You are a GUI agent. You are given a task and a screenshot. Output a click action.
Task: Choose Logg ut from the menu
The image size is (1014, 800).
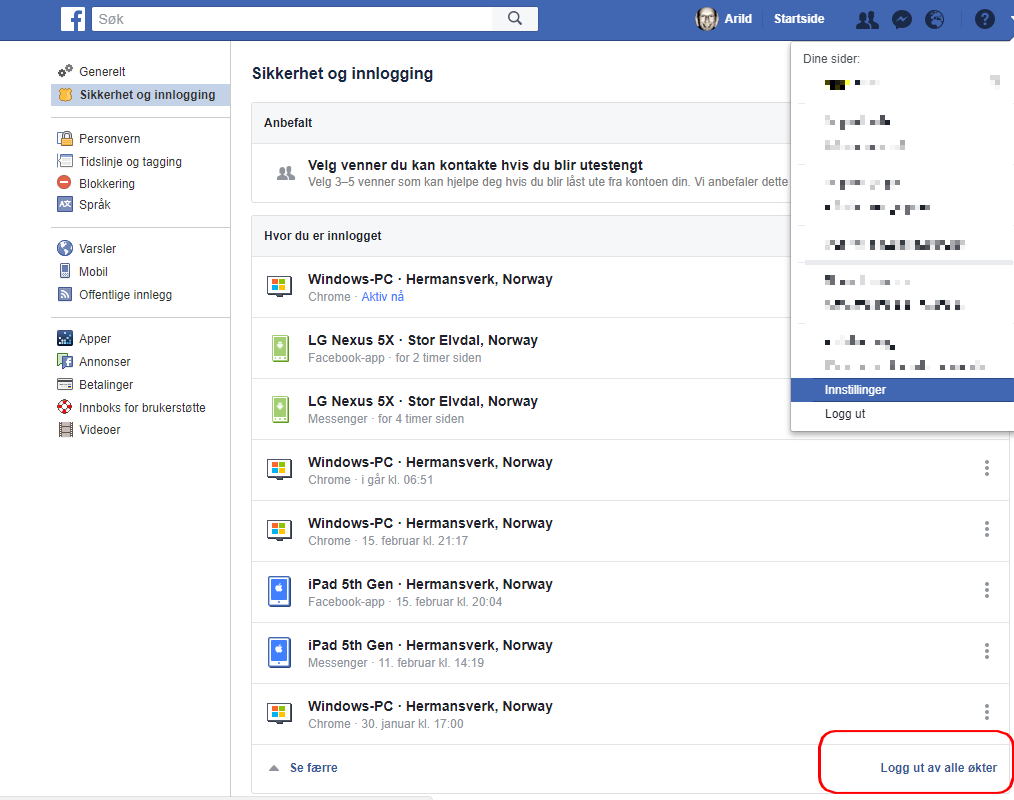tap(845, 414)
